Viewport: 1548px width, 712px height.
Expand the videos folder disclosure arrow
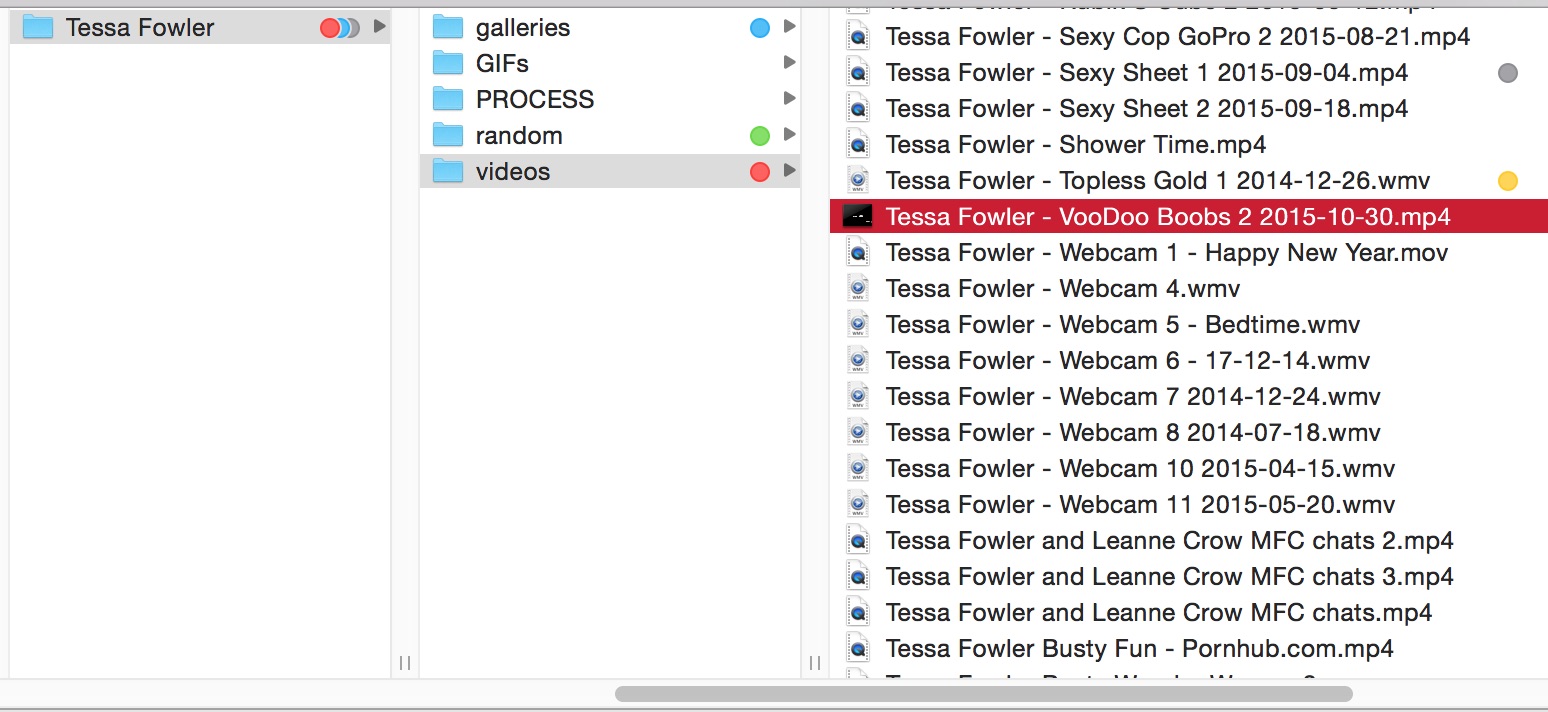pyautogui.click(x=789, y=171)
